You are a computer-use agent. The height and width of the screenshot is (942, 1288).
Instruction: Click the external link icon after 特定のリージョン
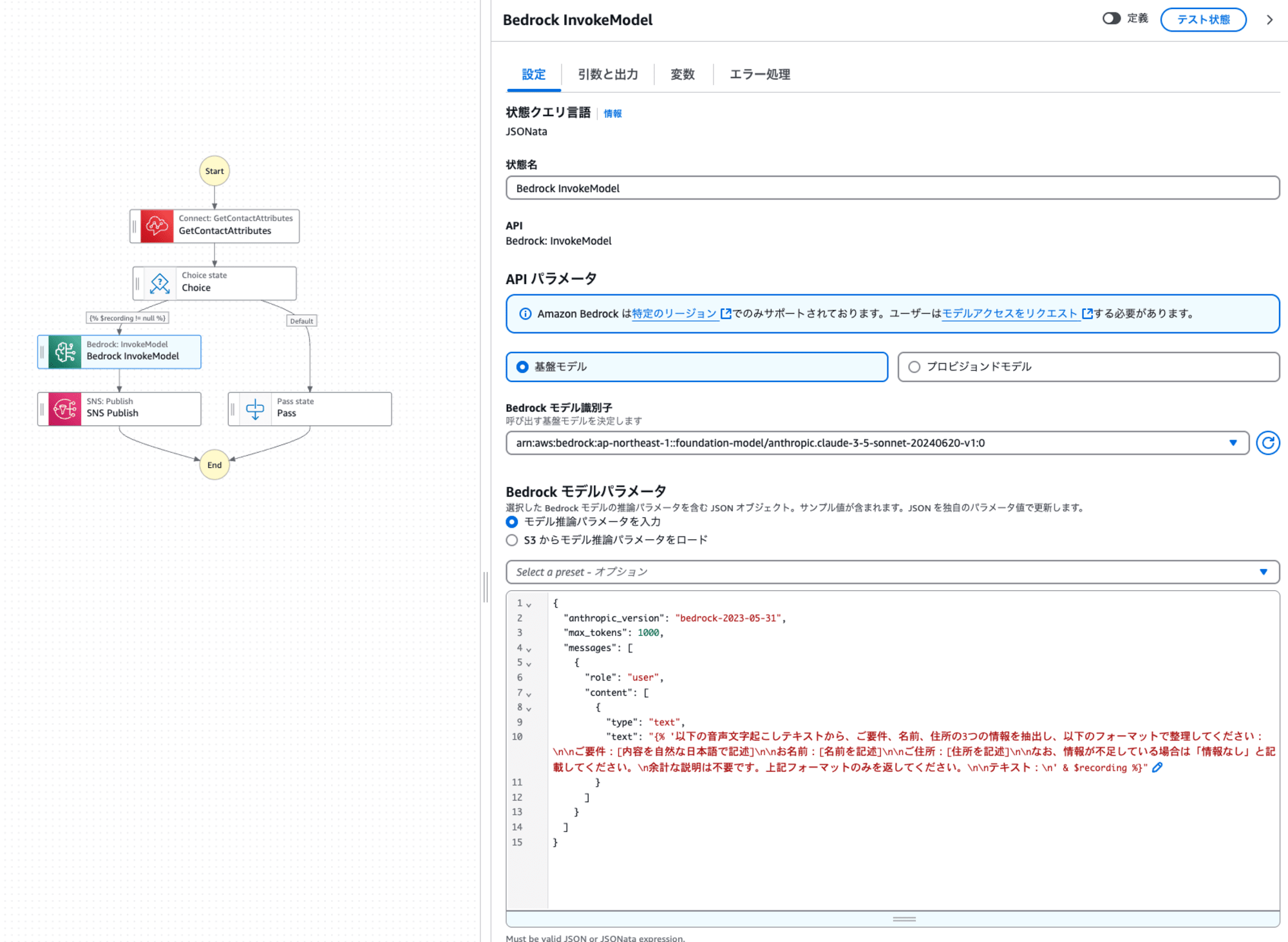coord(726,314)
